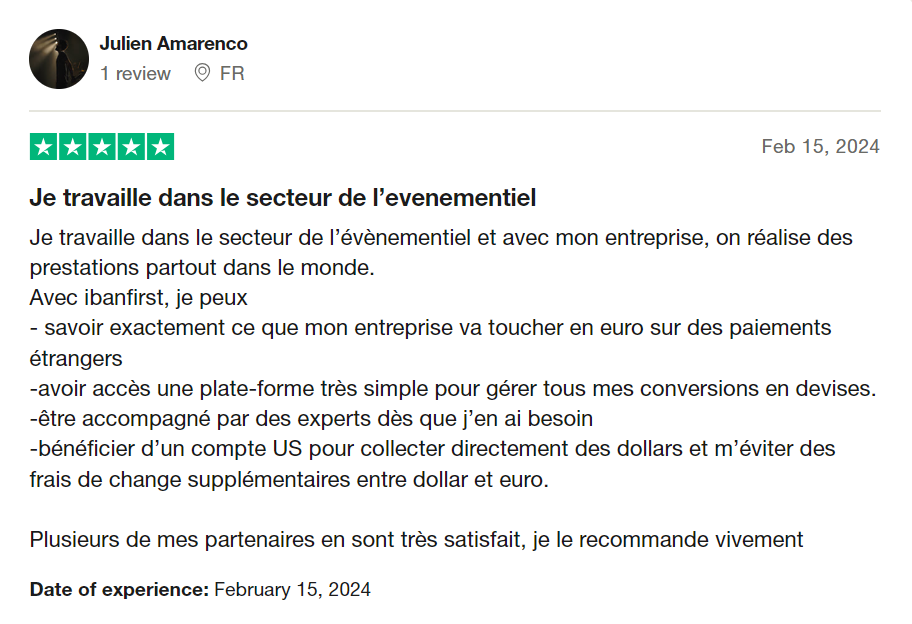Click the first green rating star
The width and height of the screenshot is (912, 624).
click(x=44, y=147)
